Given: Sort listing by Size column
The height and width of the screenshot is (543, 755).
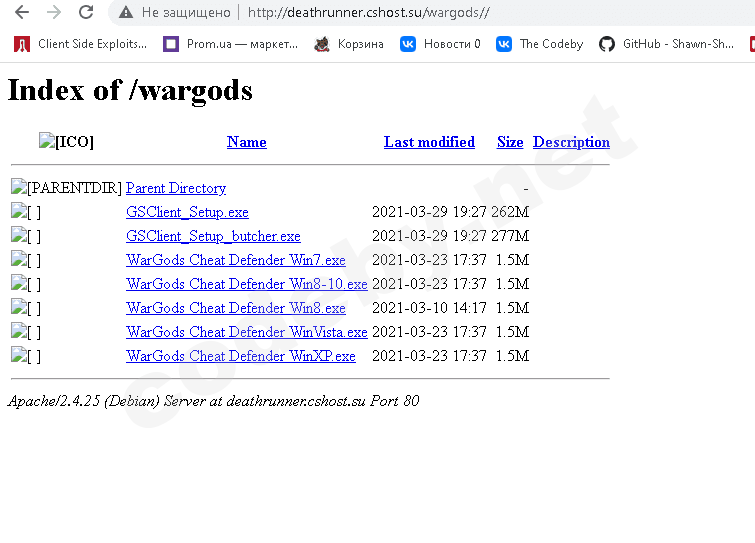Looking at the screenshot, I should pos(510,142).
